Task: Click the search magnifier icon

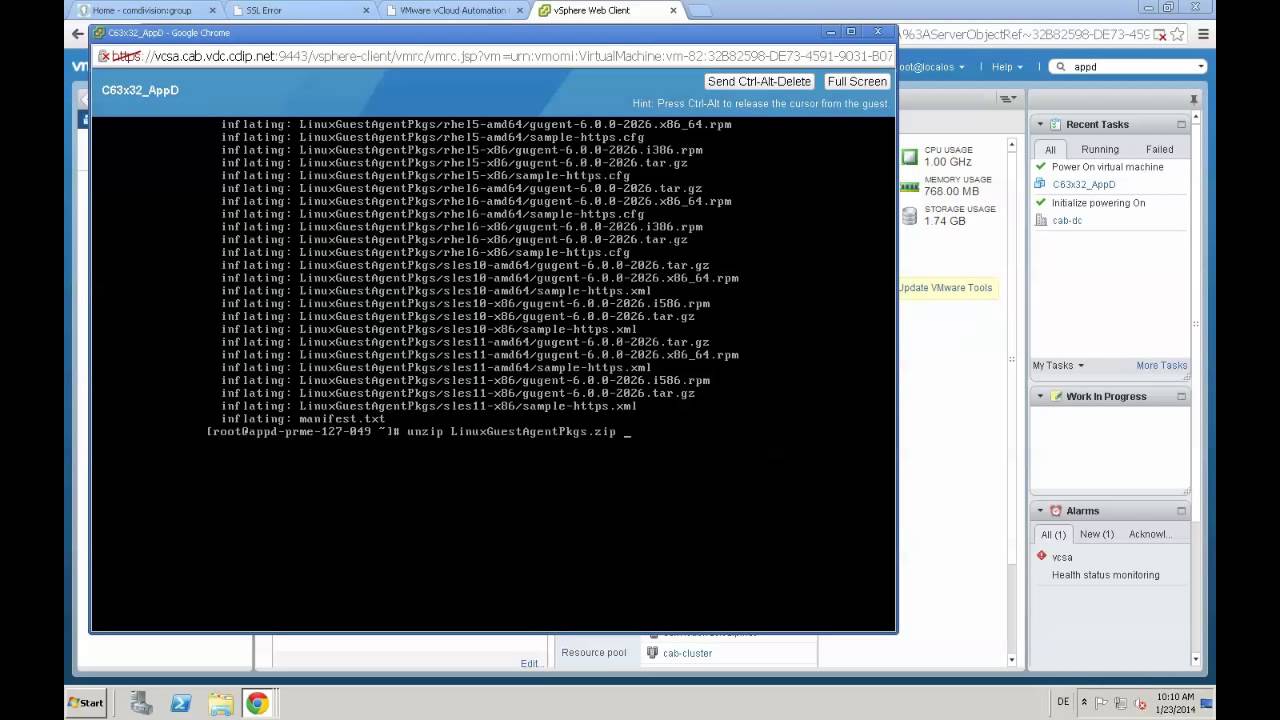Action: coord(1059,67)
